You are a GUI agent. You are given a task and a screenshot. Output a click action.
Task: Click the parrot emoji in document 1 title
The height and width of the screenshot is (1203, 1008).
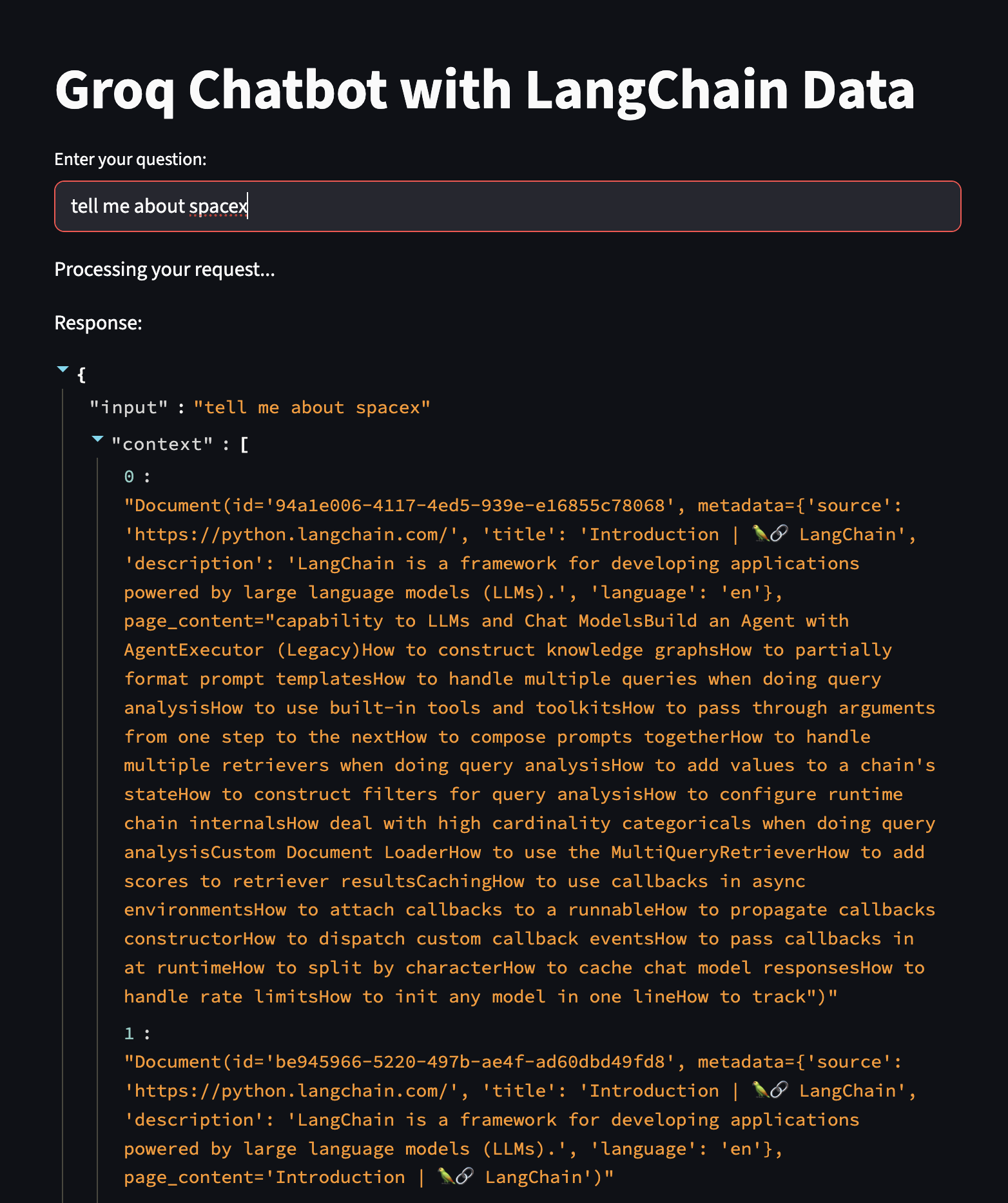pos(761,1090)
